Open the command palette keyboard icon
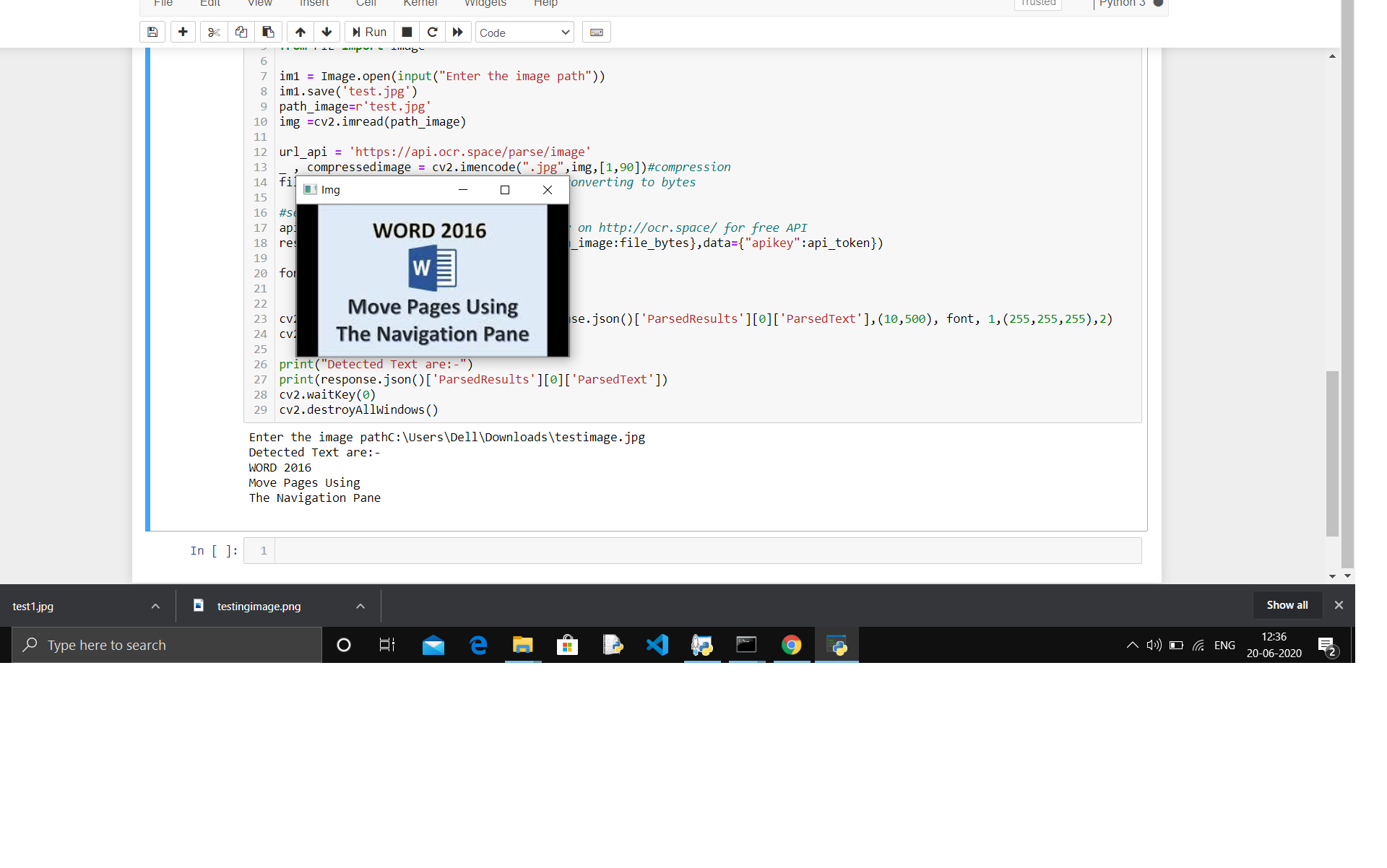This screenshot has width=1387, height=868. click(597, 32)
